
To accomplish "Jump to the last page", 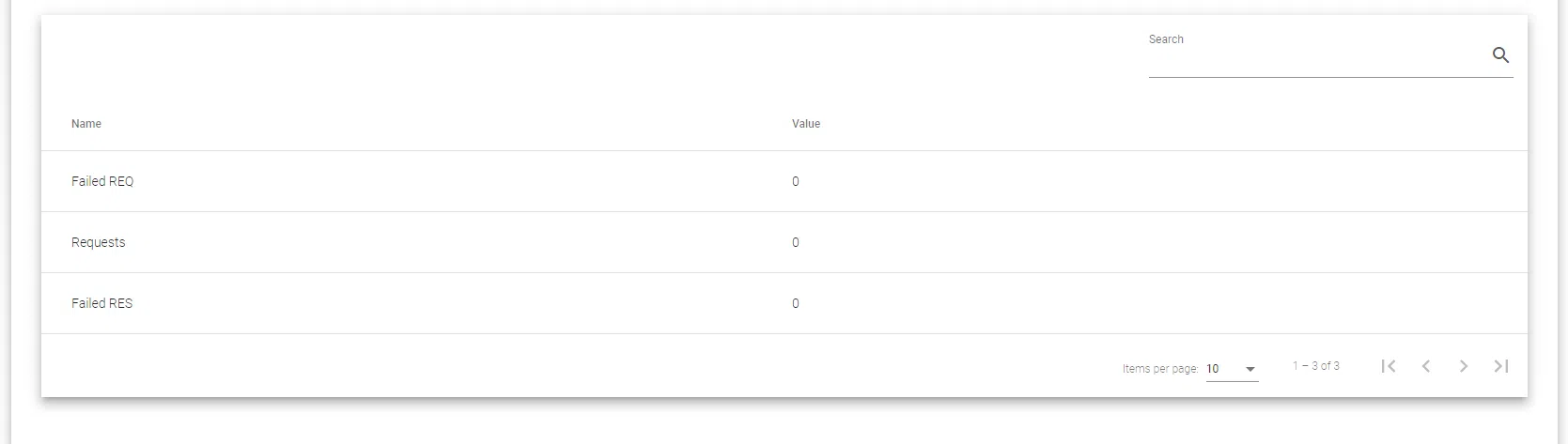I will (x=1500, y=366).
